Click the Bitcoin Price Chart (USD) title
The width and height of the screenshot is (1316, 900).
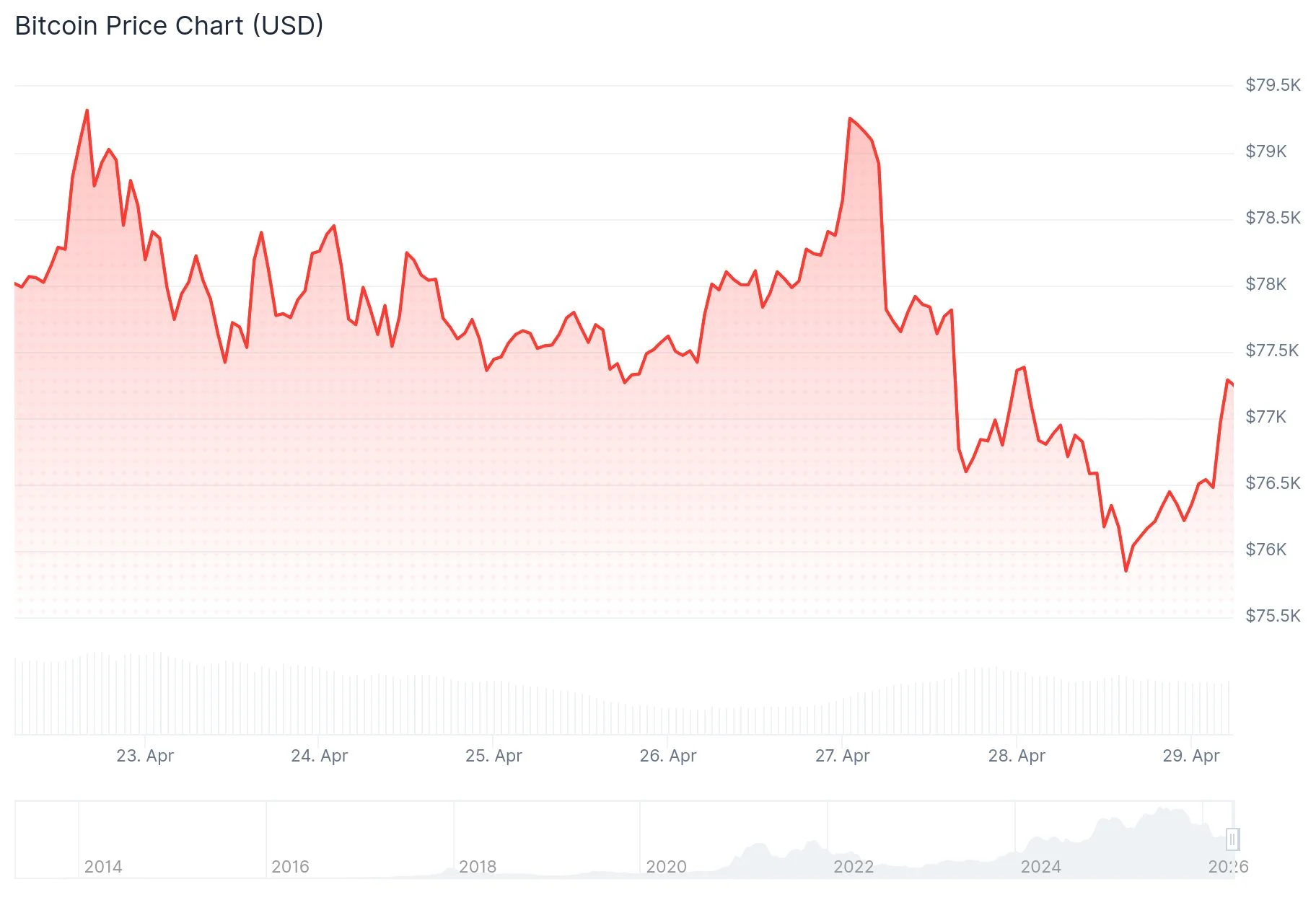pyautogui.click(x=169, y=26)
